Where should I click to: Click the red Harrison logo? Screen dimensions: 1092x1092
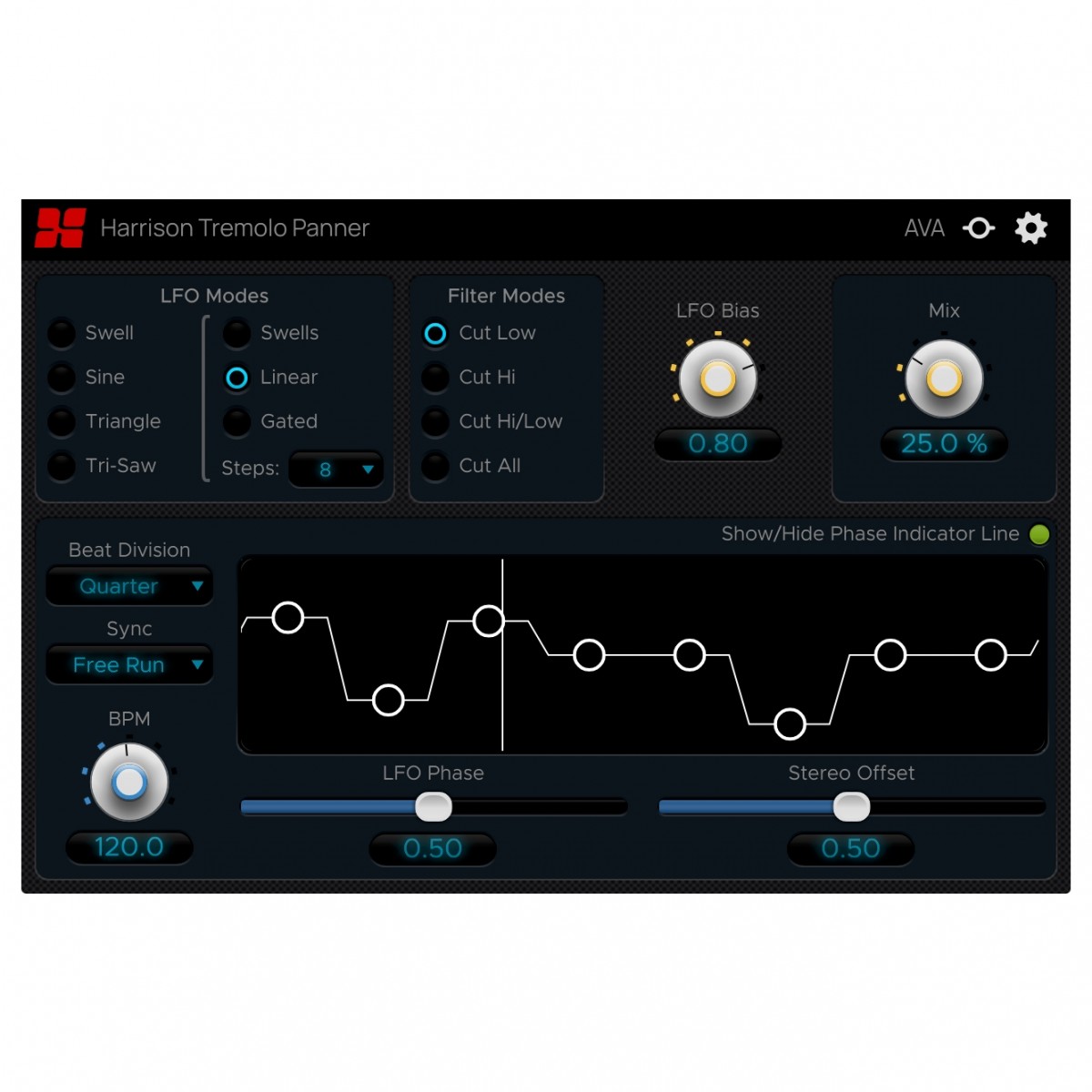point(60,227)
